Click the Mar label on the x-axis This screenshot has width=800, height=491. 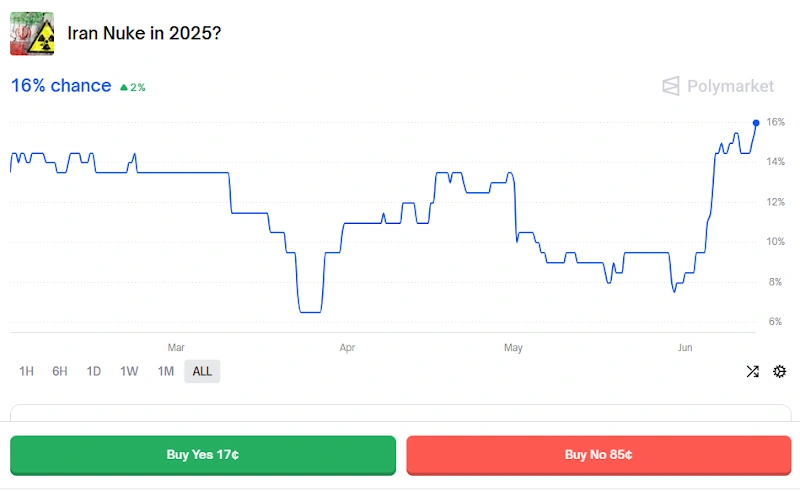coord(176,348)
